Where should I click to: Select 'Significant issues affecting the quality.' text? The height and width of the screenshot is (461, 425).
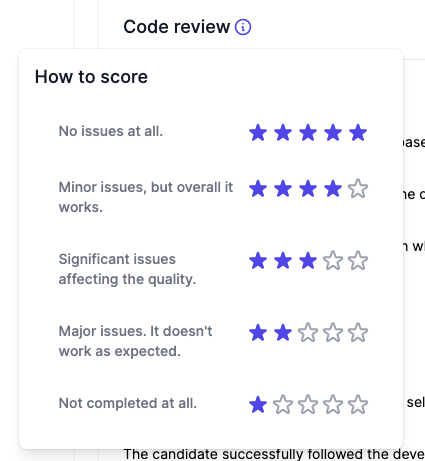pyautogui.click(x=127, y=269)
